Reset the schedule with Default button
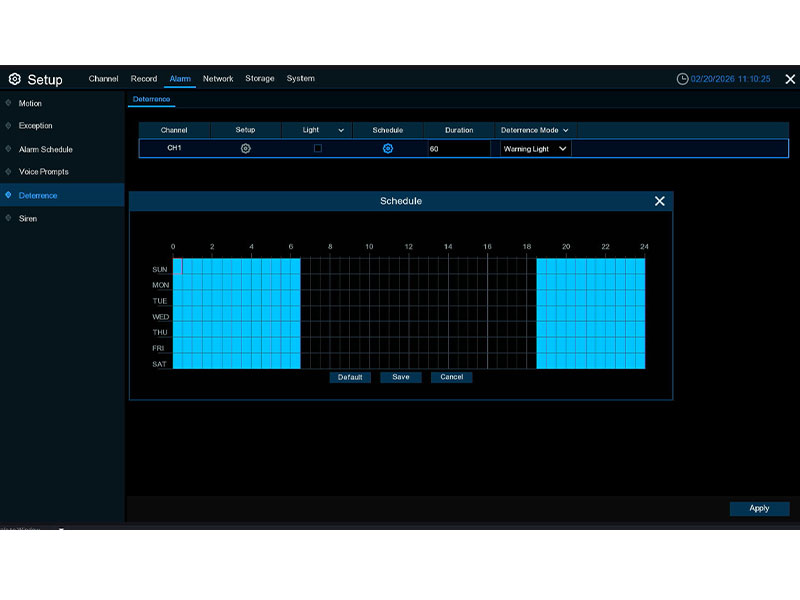Screen dimensions: 800x600 tap(350, 377)
